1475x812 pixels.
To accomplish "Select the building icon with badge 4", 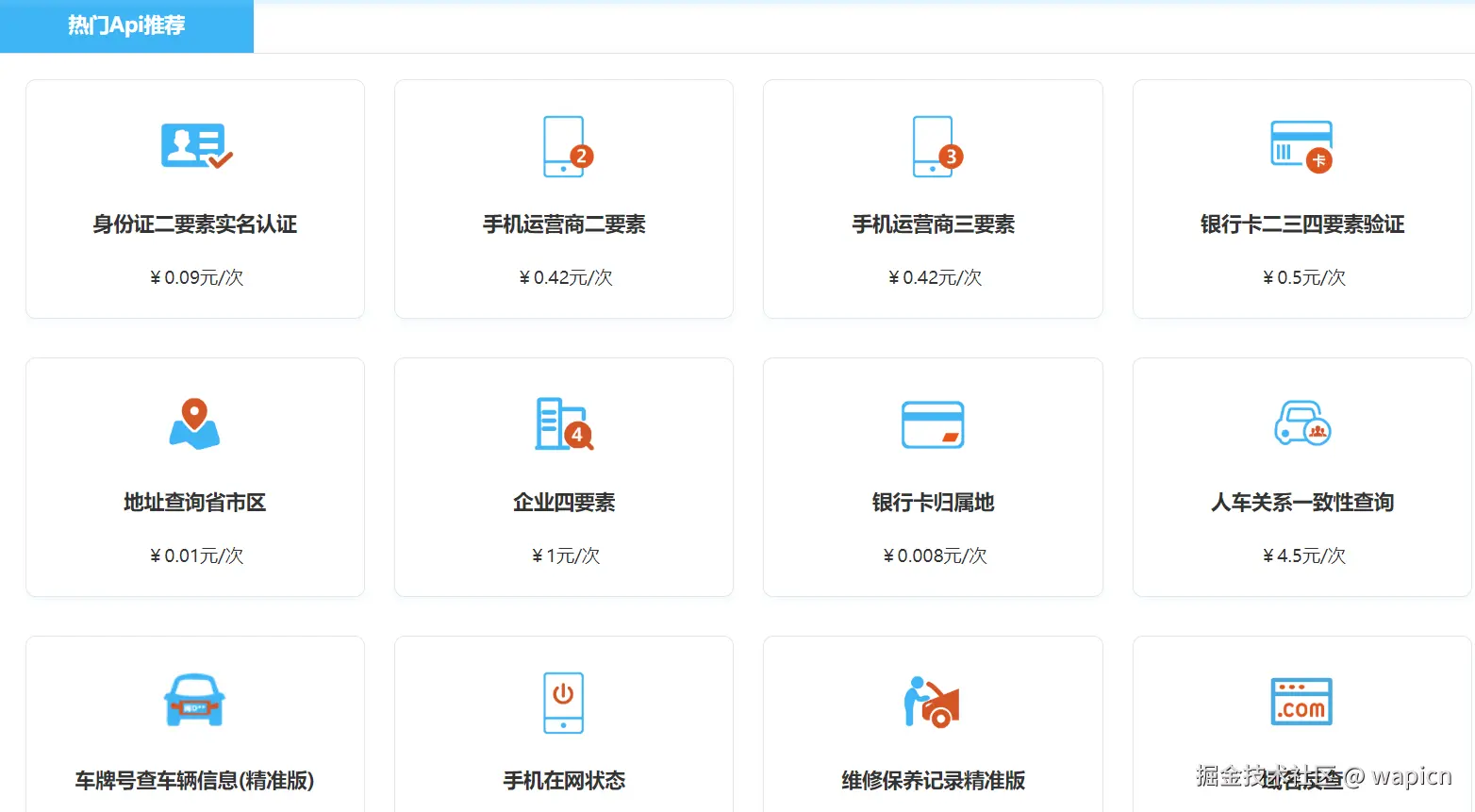I will click(x=564, y=424).
